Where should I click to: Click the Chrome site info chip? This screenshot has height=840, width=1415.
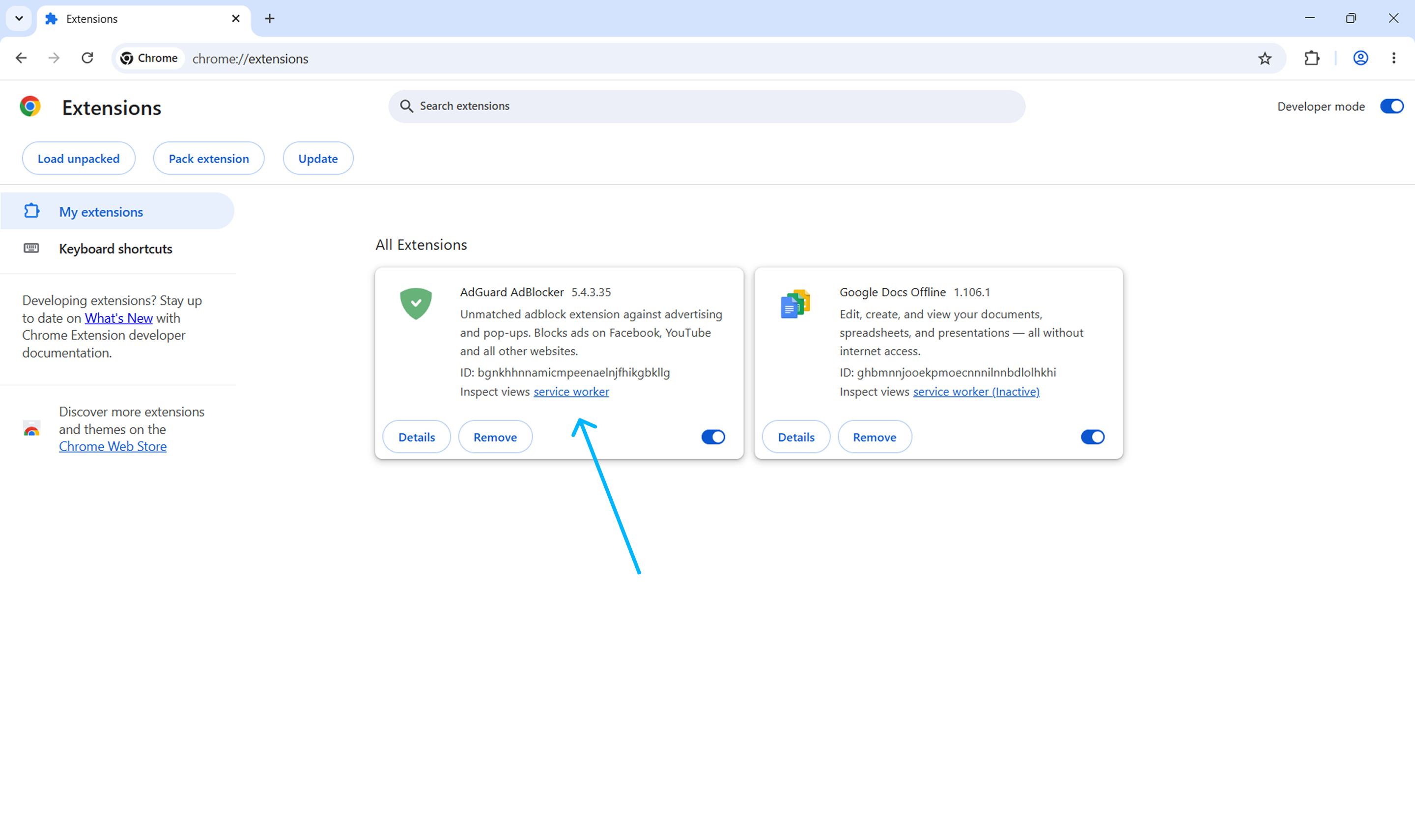click(x=149, y=58)
